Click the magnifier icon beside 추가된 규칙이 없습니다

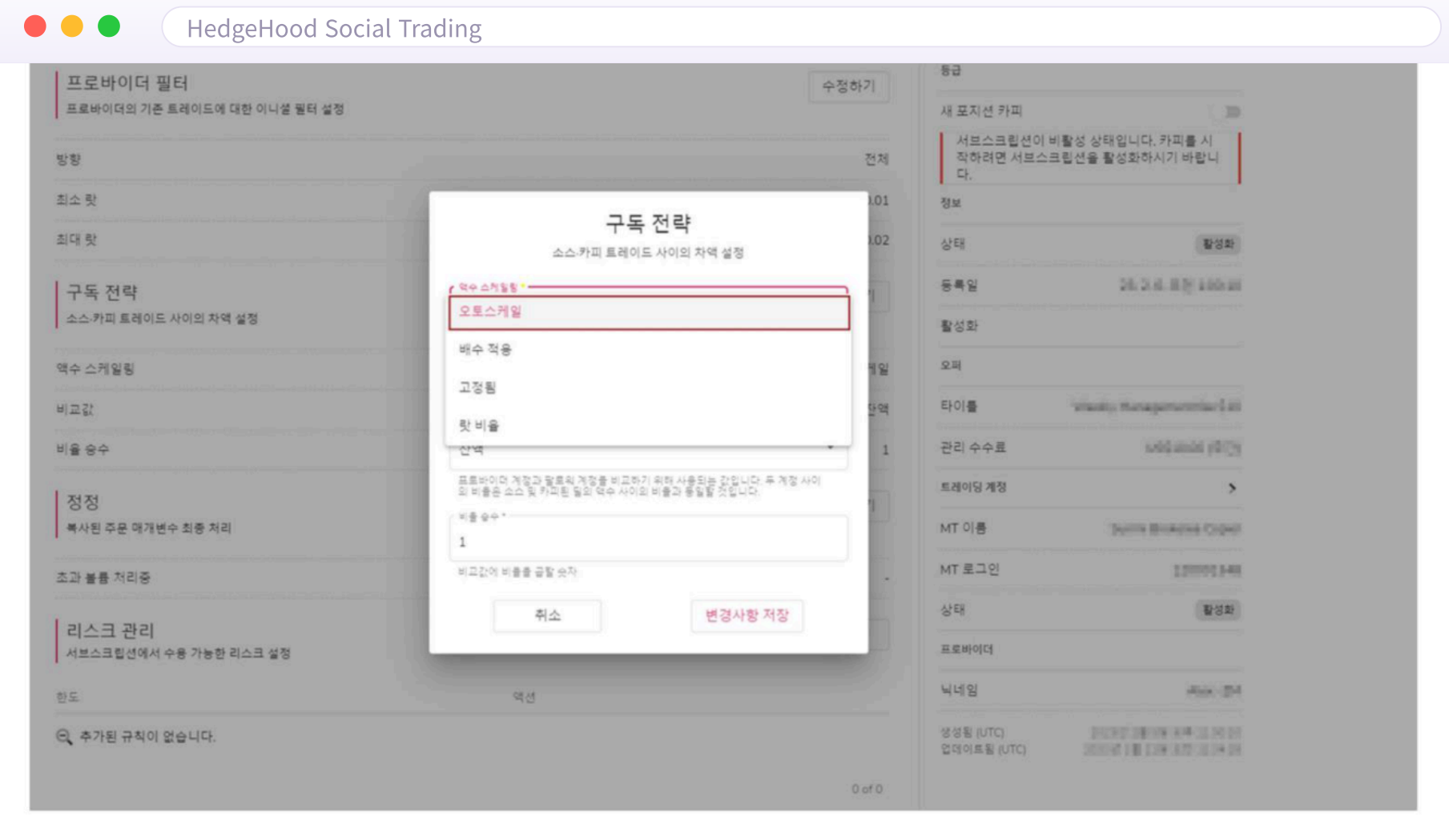coord(64,737)
